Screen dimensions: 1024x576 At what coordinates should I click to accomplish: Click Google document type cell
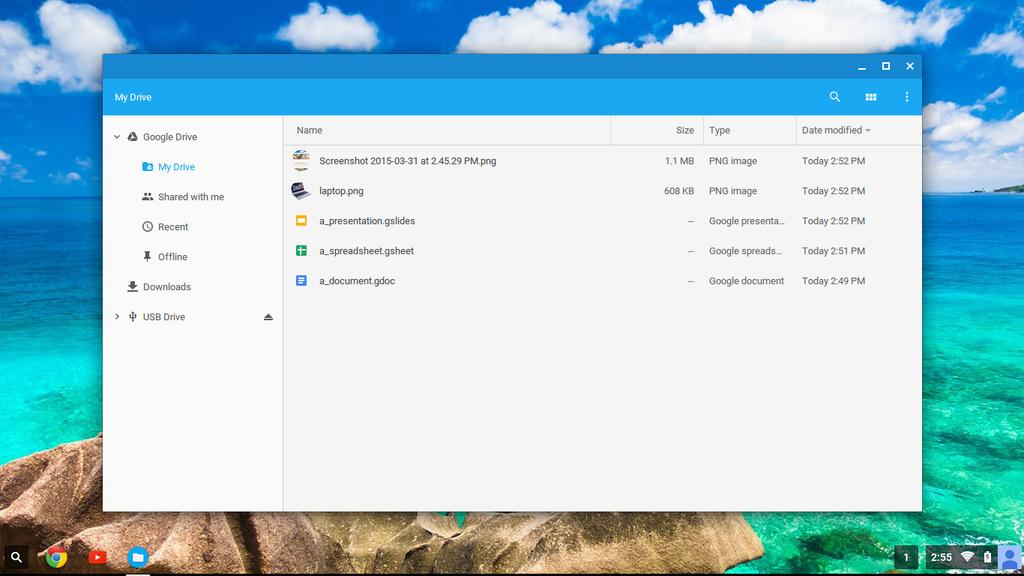746,281
